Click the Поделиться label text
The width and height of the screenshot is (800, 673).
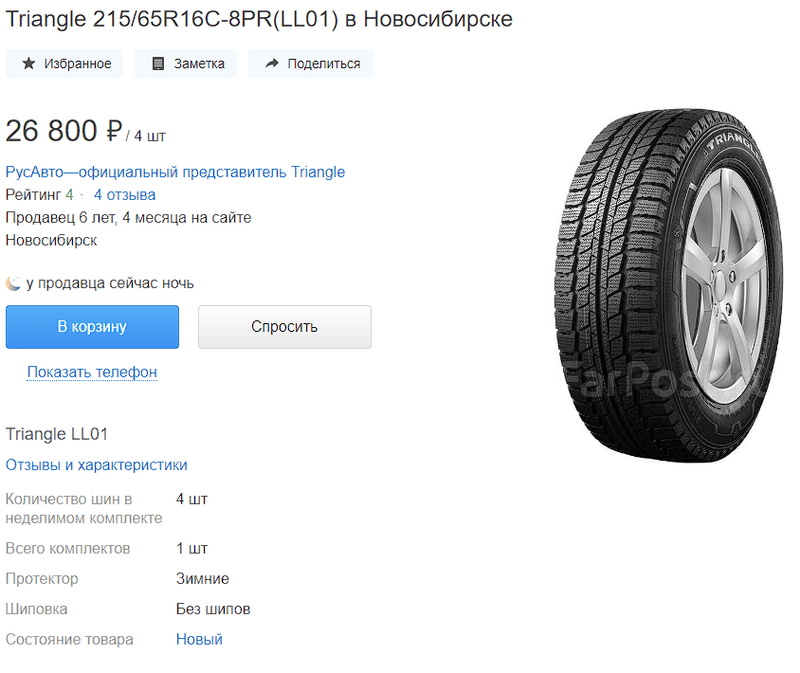(323, 64)
